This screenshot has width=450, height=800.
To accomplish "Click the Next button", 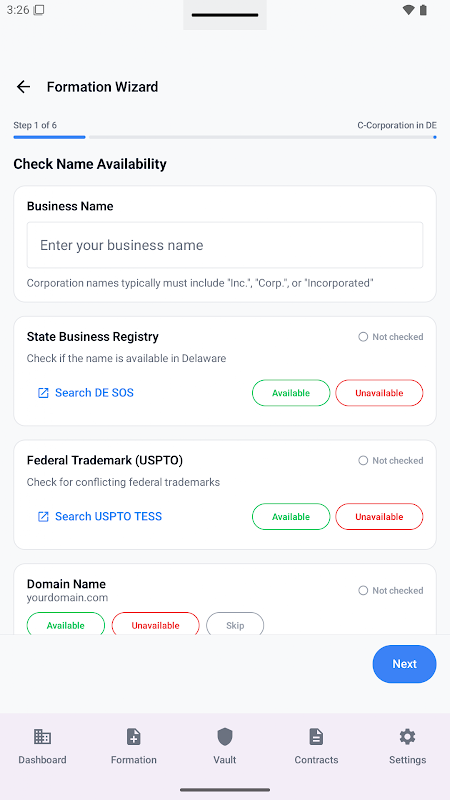I will coord(405,664).
